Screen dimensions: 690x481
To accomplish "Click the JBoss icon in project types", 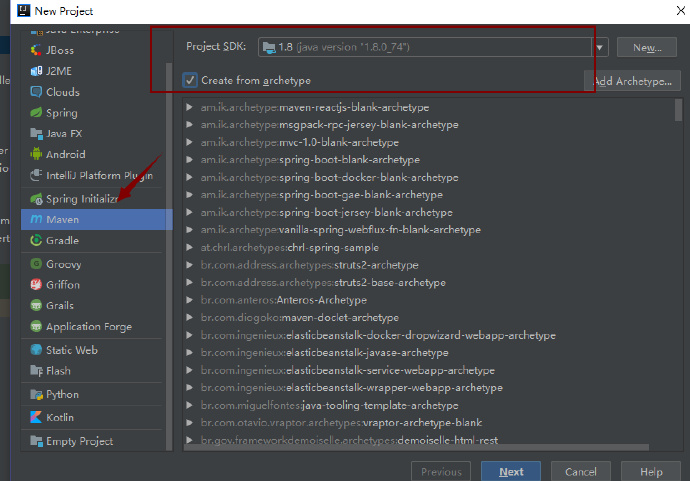I will click(36, 50).
